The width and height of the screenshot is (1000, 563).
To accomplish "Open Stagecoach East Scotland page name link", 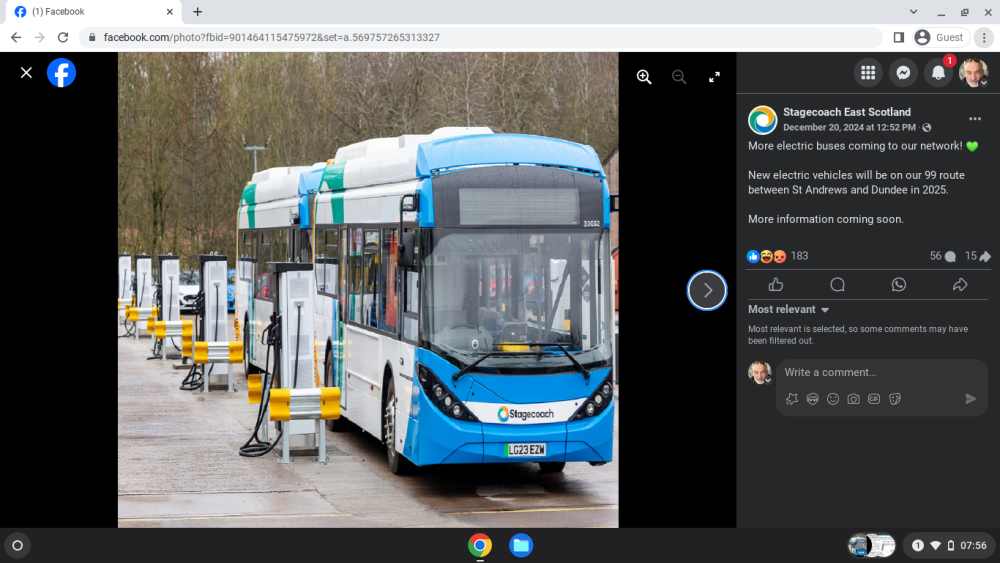I will point(846,112).
